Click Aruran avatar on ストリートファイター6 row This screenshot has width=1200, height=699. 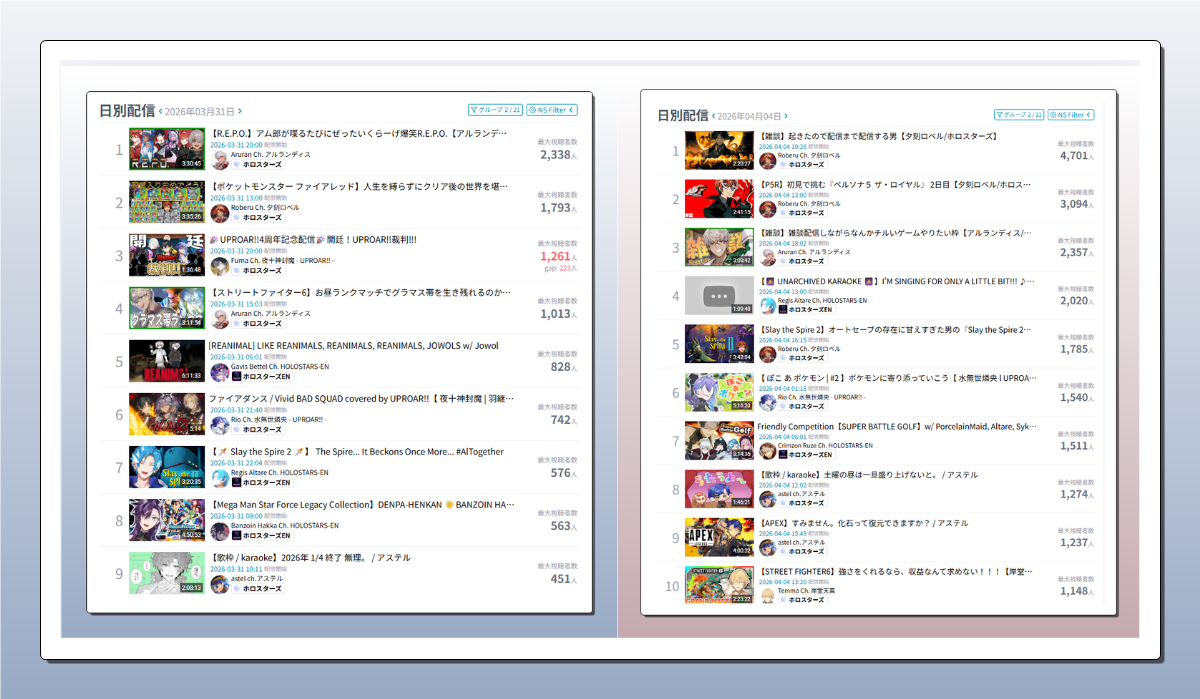220,319
